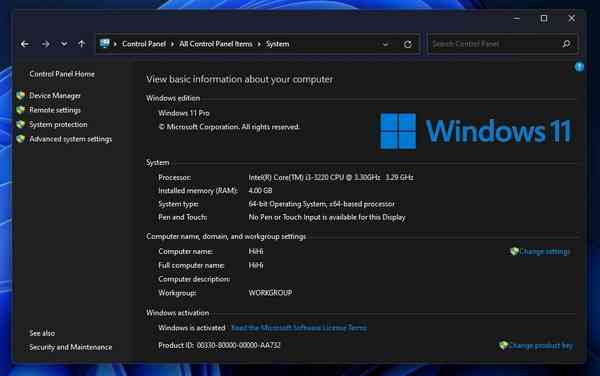Click the shield icon beside System protection
This screenshot has width=600, height=376.
click(21, 124)
